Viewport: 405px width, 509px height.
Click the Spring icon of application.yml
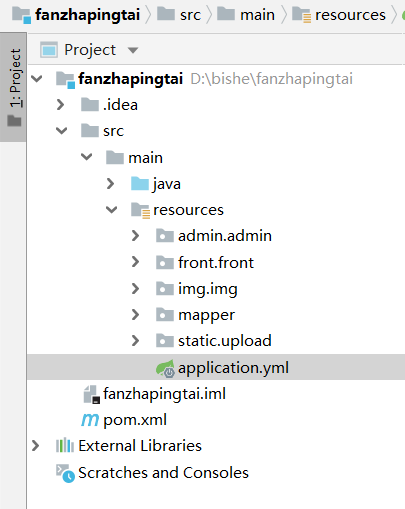pyautogui.click(x=165, y=368)
